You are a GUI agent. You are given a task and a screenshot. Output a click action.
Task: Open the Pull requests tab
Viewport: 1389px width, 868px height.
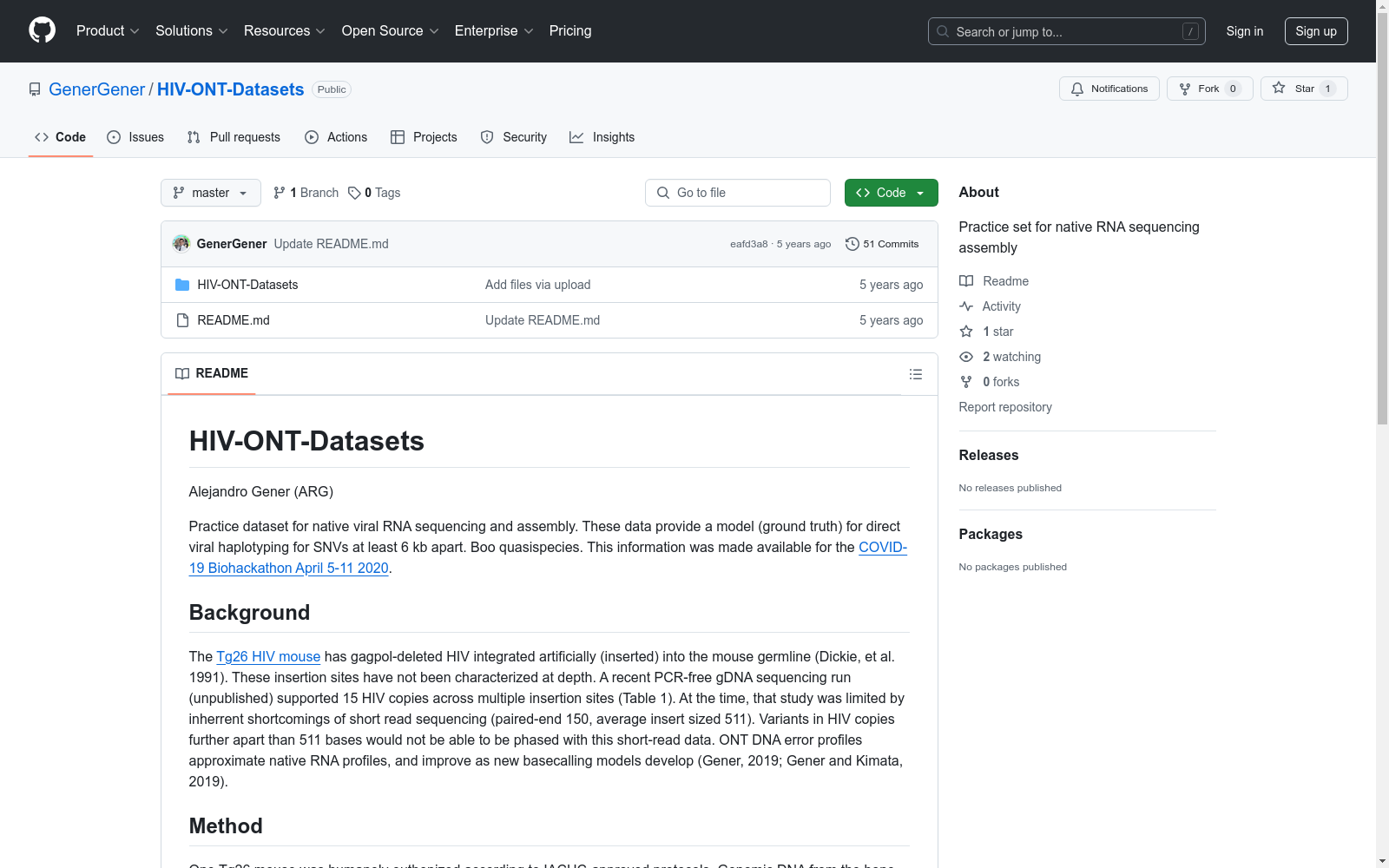tap(234, 137)
